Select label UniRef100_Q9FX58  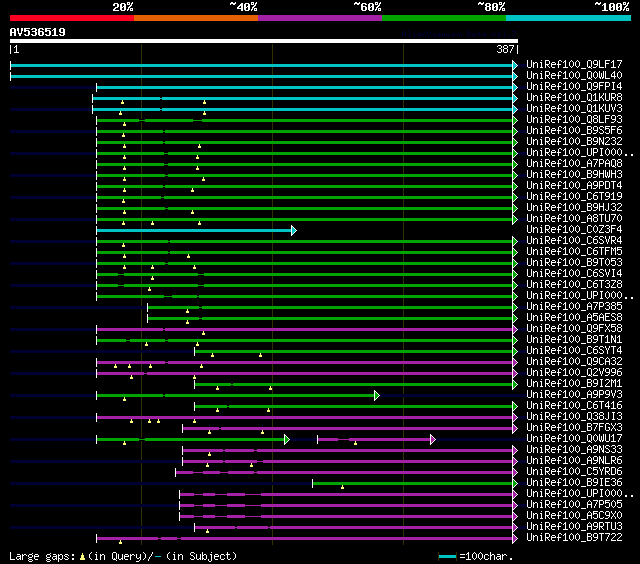tap(574, 329)
